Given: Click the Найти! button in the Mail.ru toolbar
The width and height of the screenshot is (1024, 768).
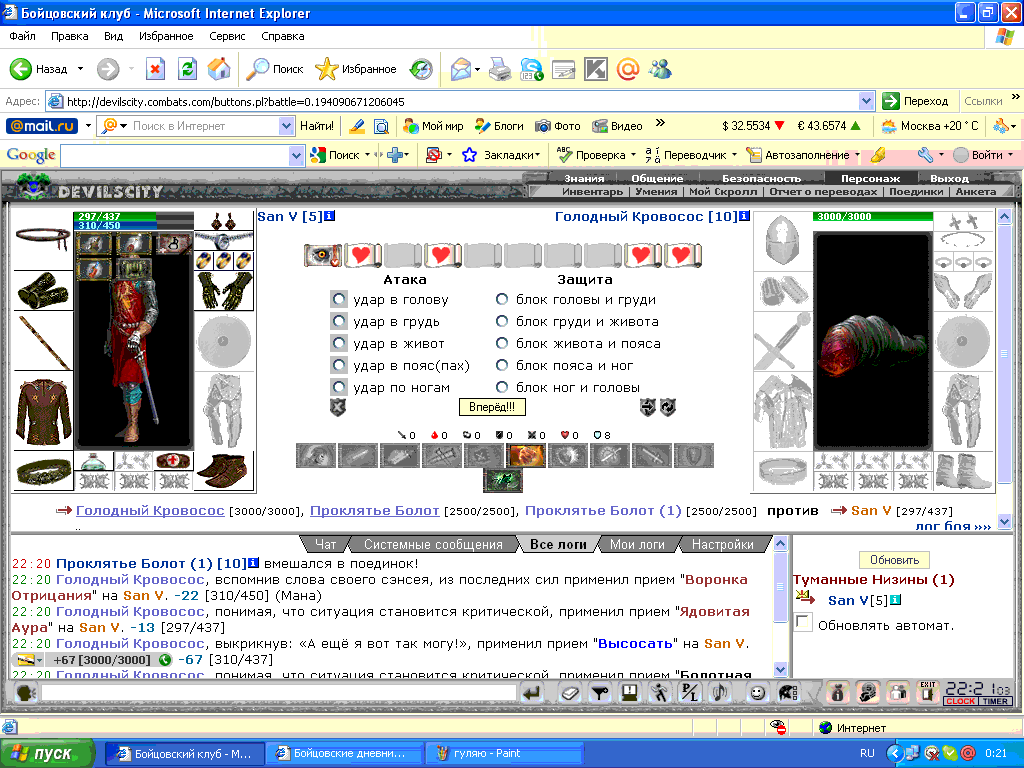Looking at the screenshot, I should tap(317, 125).
